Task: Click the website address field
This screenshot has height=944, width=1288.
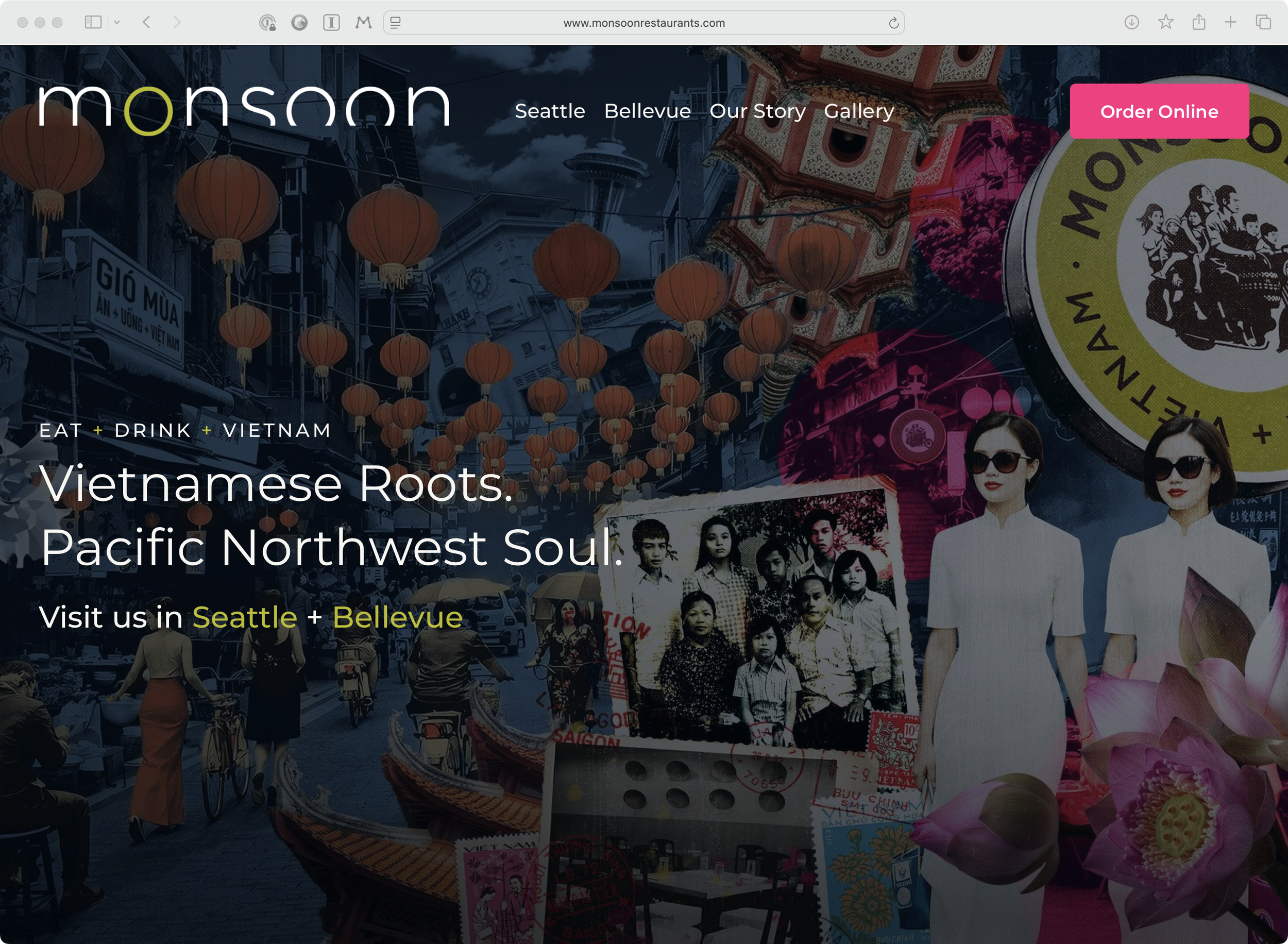Action: [643, 23]
